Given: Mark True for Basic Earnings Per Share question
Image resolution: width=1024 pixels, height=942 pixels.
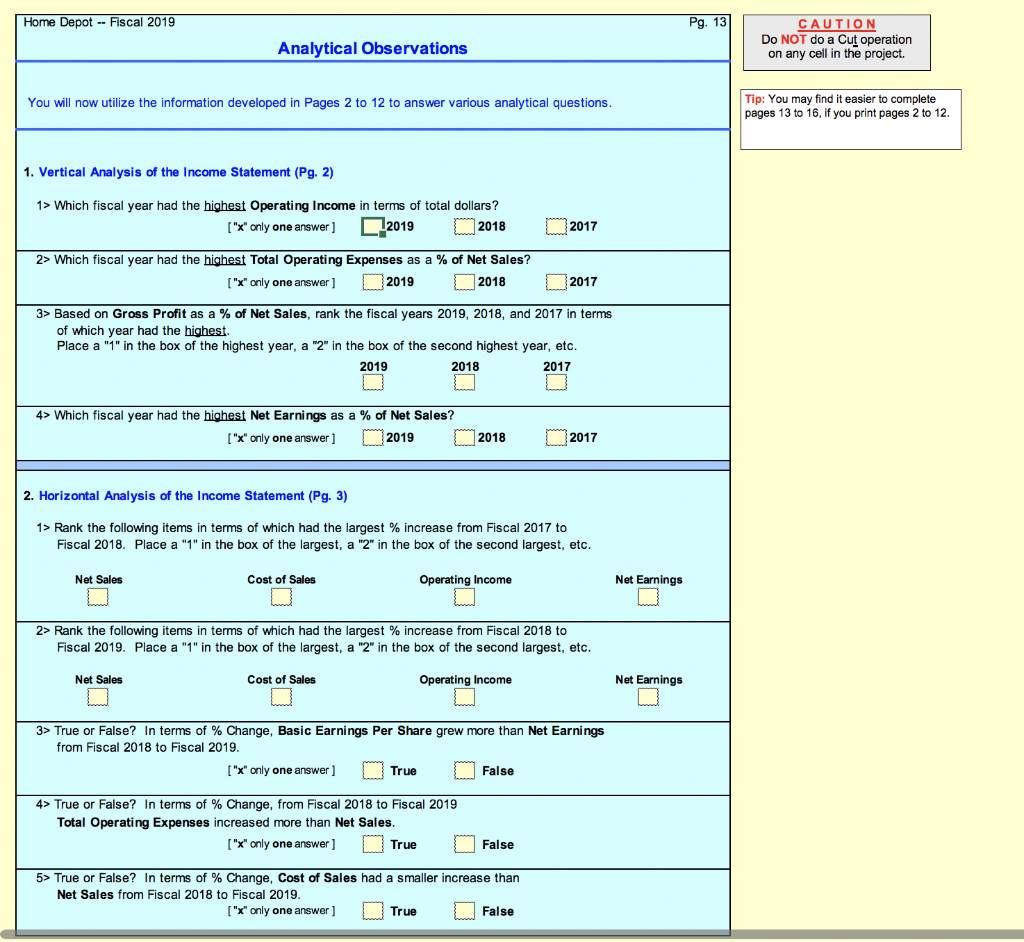Looking at the screenshot, I should [373, 770].
